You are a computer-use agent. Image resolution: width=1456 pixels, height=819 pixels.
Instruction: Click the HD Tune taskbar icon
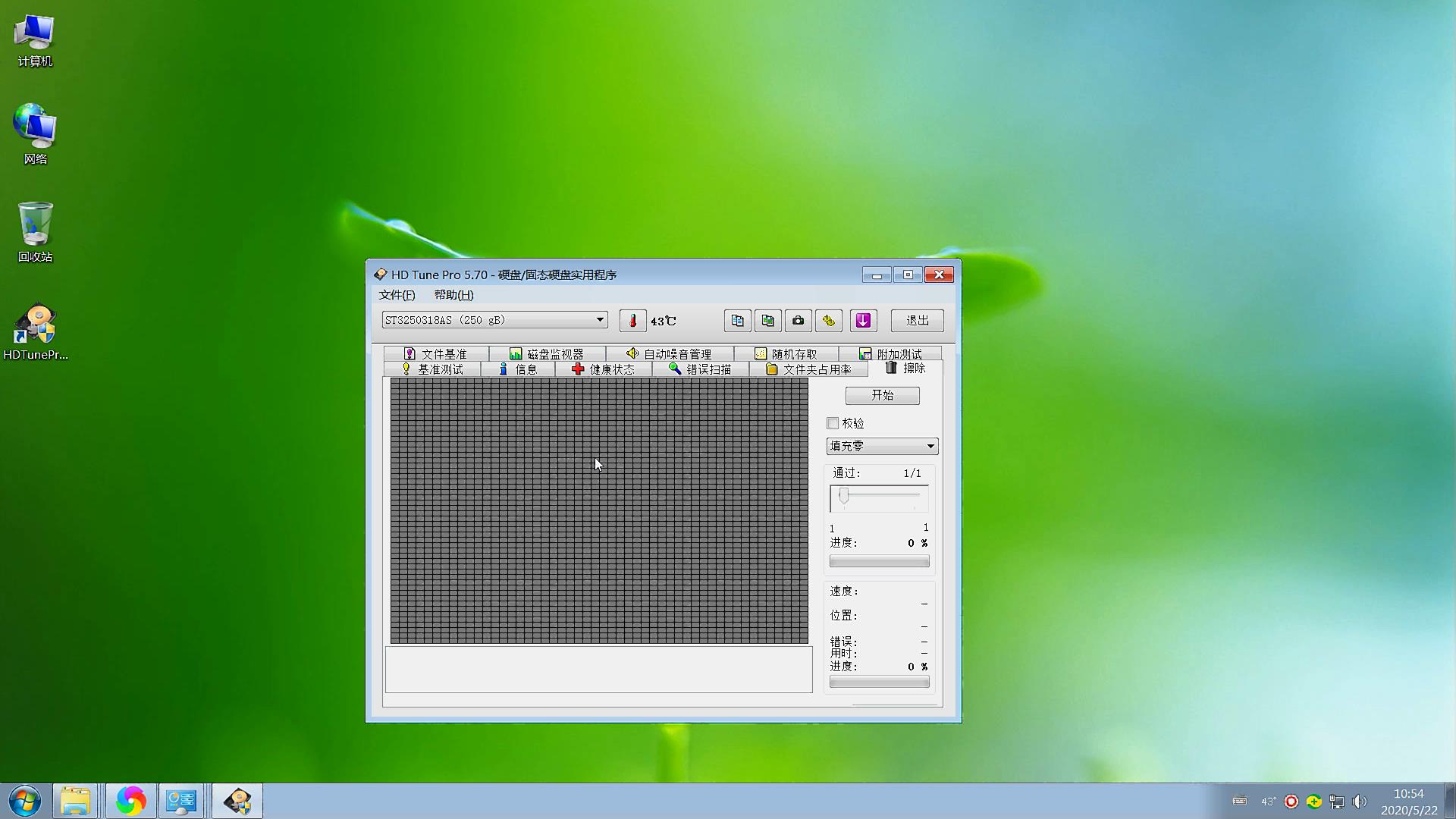(x=237, y=801)
